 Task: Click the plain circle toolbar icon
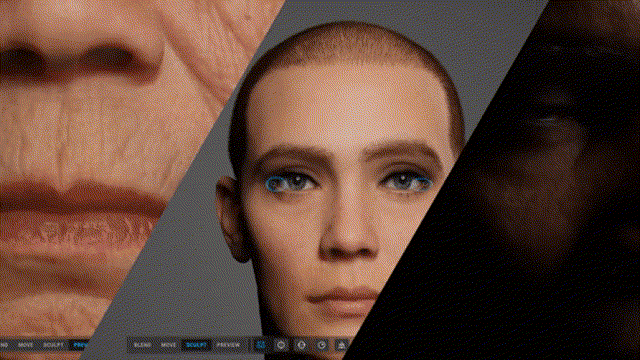(281, 345)
